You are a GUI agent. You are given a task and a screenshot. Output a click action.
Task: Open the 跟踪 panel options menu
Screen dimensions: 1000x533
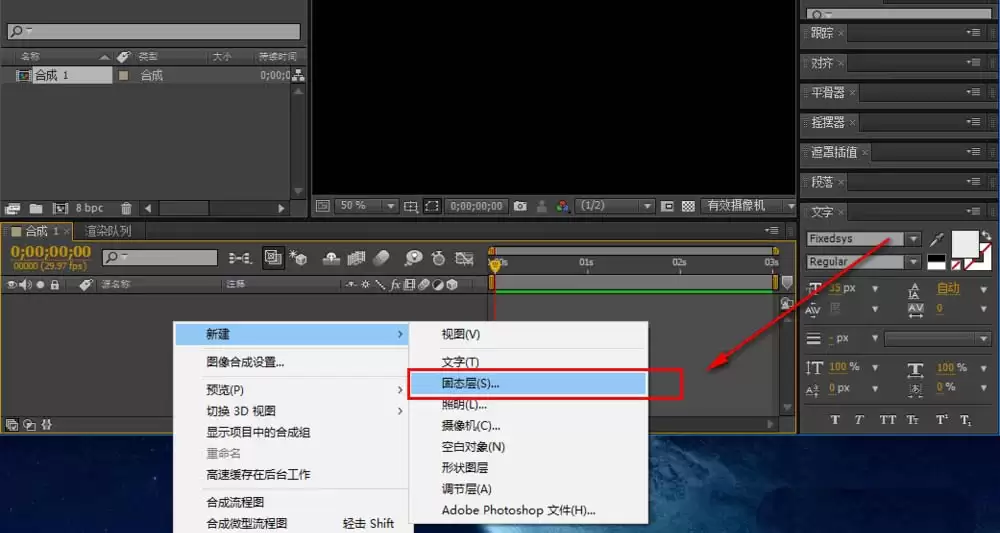coord(973,33)
